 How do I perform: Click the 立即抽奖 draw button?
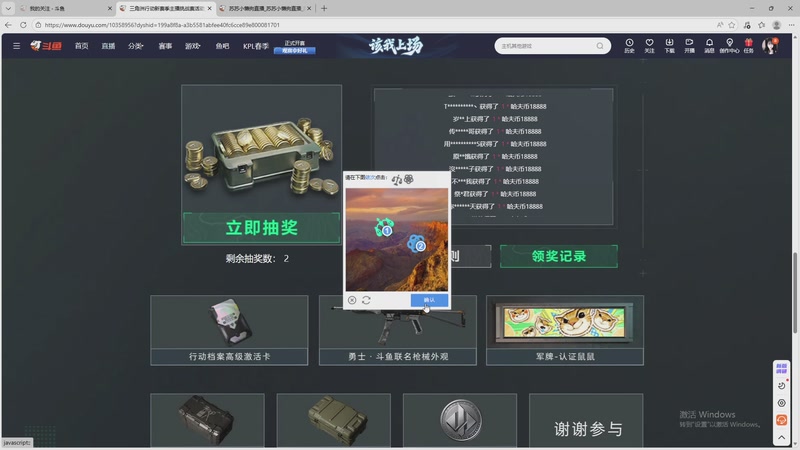(x=261, y=228)
